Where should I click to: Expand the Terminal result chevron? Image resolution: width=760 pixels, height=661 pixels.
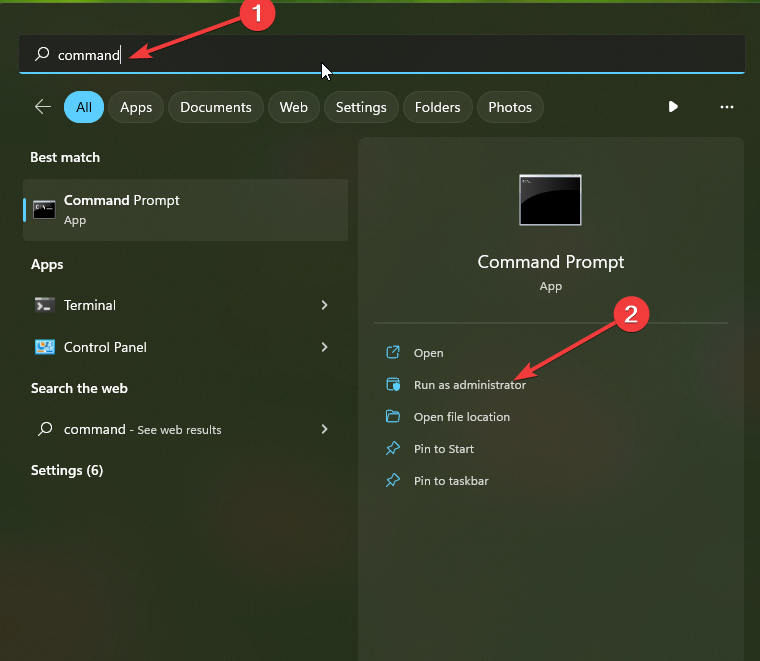[324, 305]
